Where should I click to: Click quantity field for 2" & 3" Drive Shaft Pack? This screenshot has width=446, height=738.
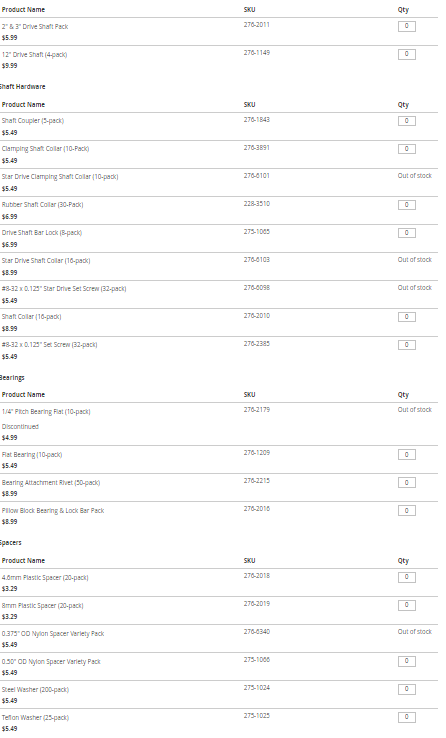(x=406, y=26)
